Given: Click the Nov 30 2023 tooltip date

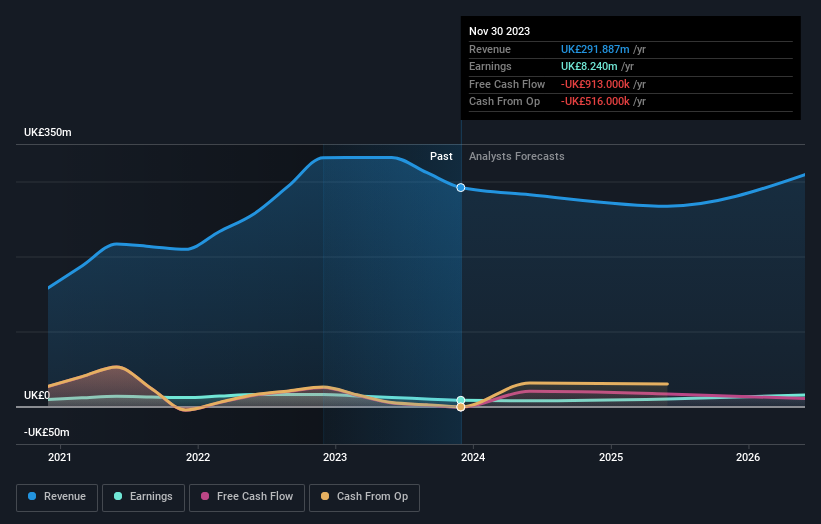Looking at the screenshot, I should pos(500,31).
